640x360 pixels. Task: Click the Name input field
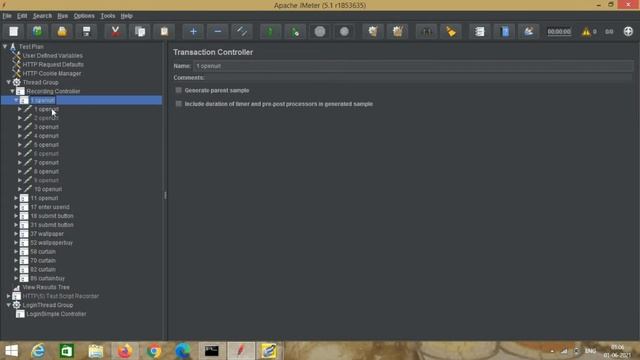[x=413, y=66]
